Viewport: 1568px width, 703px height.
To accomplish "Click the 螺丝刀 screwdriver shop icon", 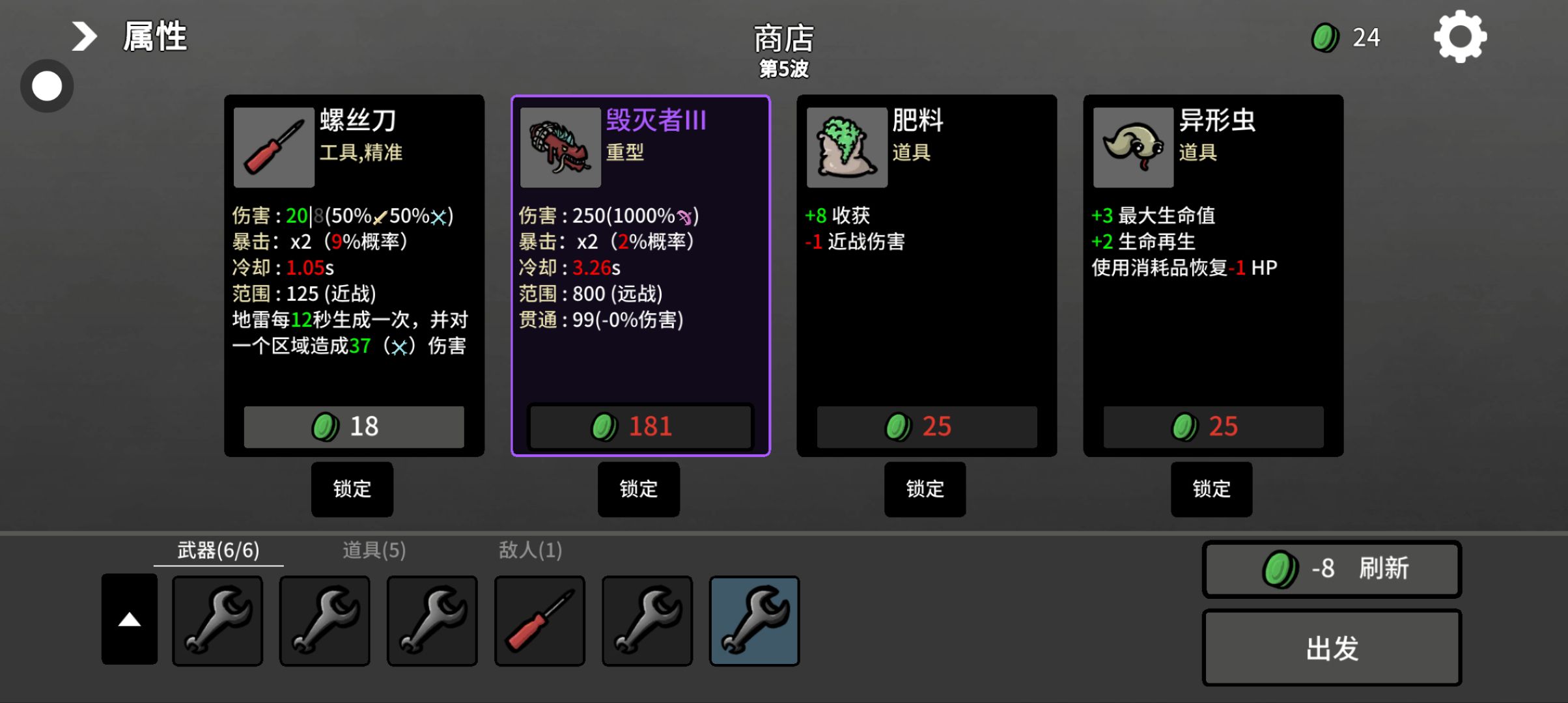I will point(273,147).
